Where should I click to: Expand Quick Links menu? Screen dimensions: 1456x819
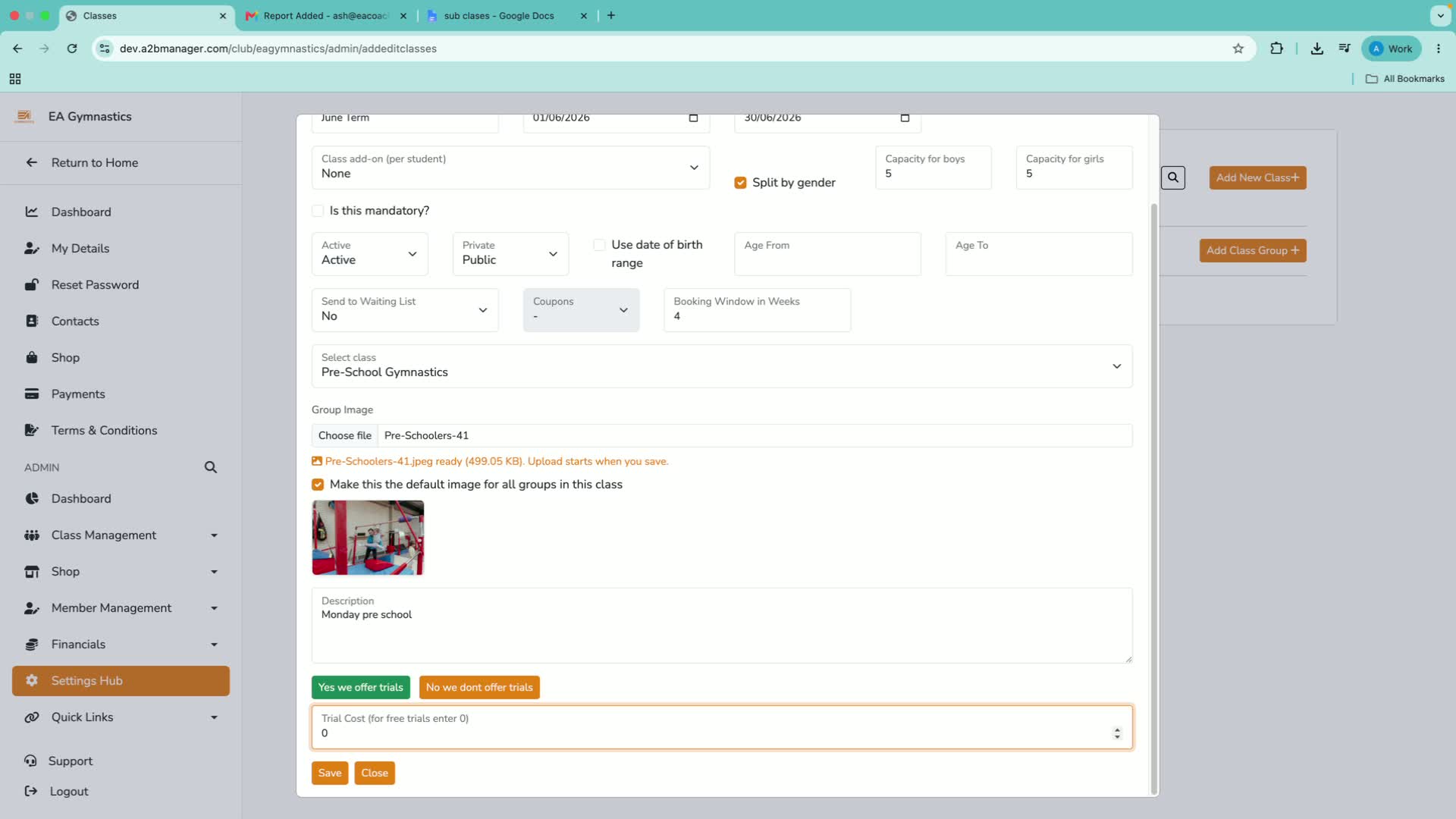[x=214, y=717]
